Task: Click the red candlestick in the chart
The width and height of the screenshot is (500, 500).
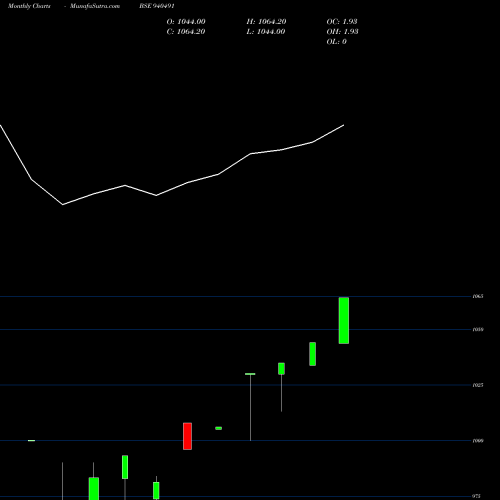Action: point(187,436)
